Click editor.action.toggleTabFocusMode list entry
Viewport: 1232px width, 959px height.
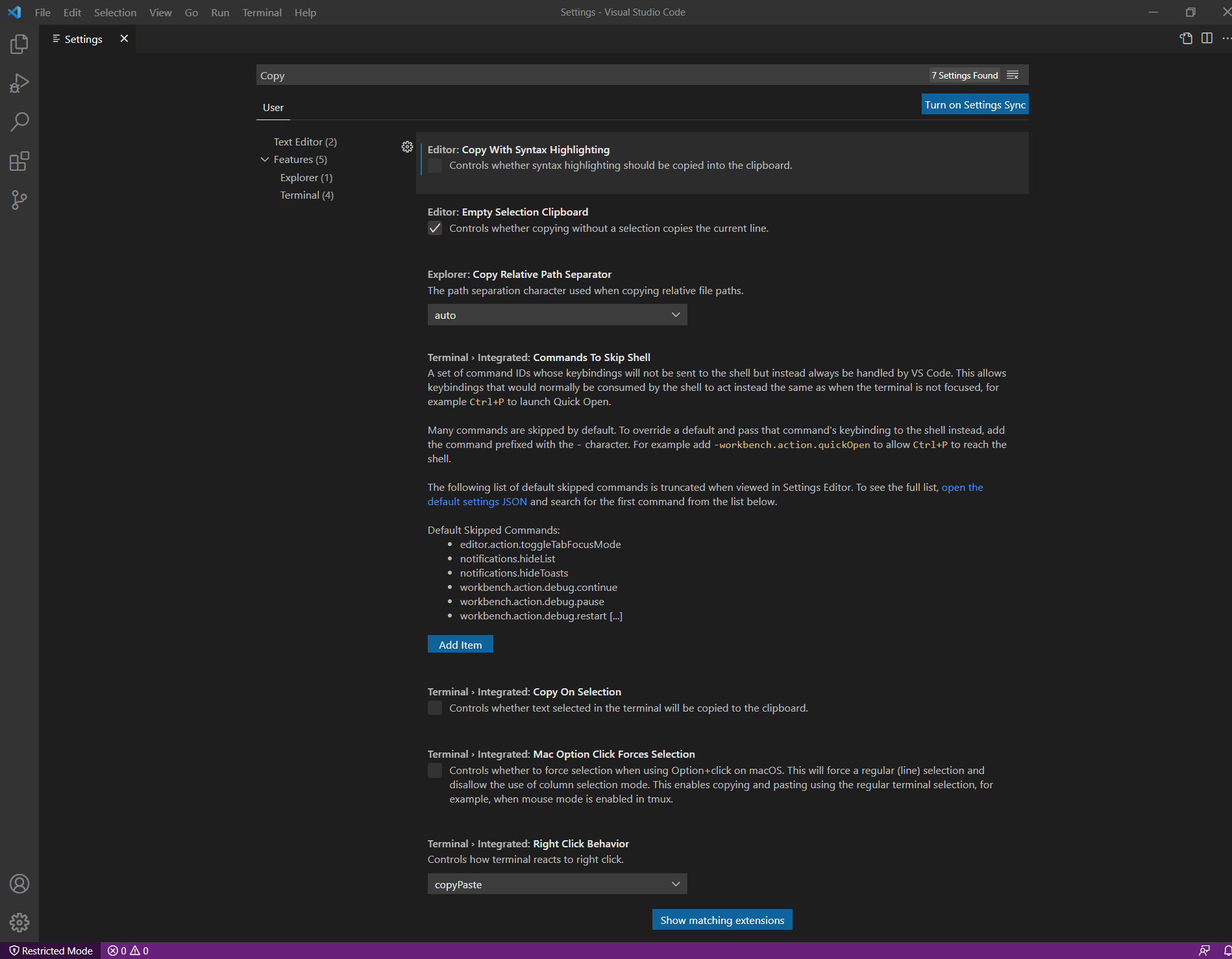(541, 545)
